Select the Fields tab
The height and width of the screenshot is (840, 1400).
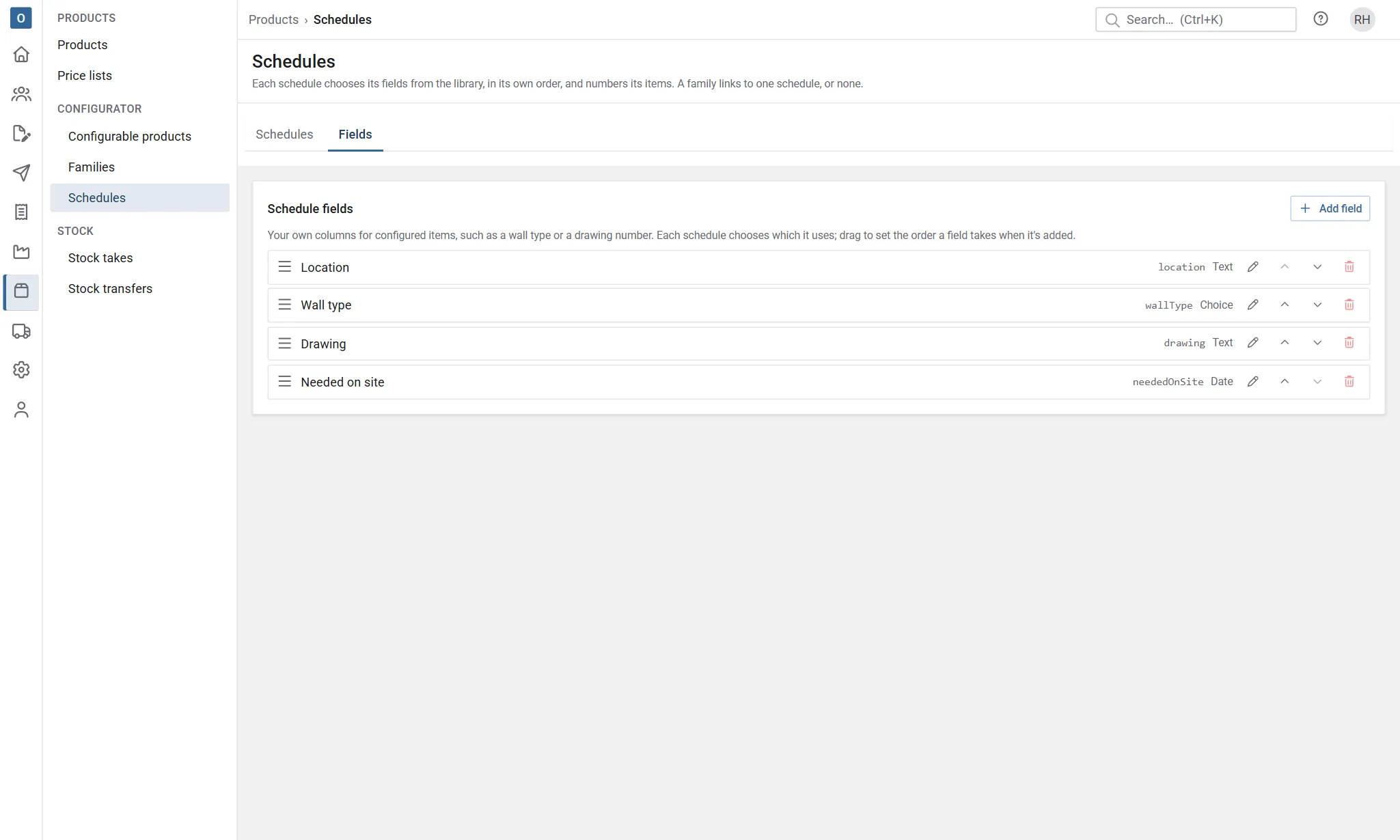pos(355,135)
